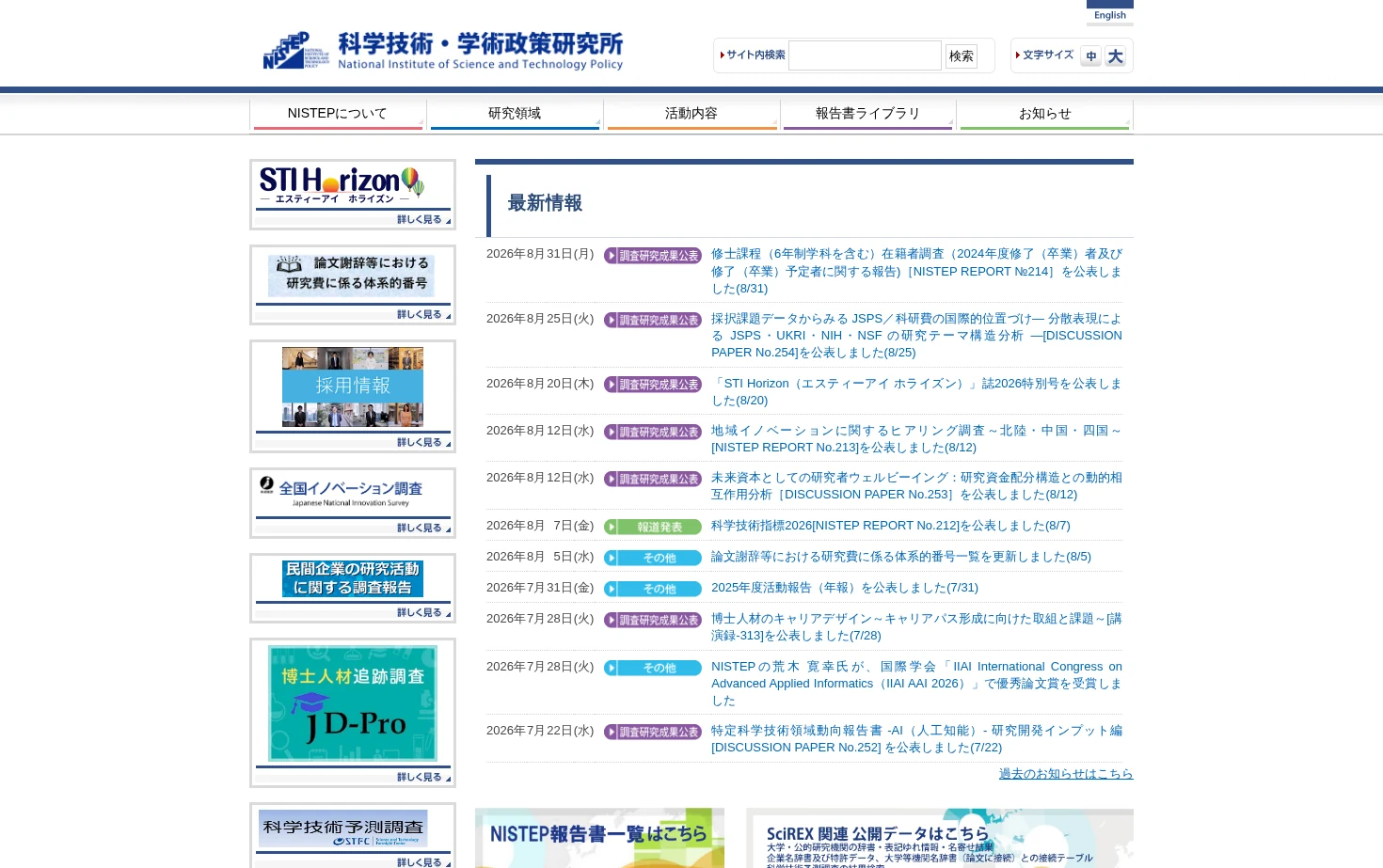Open the 科学技術予測調査 banner
Screen dimensions: 1383x868
pos(343,829)
